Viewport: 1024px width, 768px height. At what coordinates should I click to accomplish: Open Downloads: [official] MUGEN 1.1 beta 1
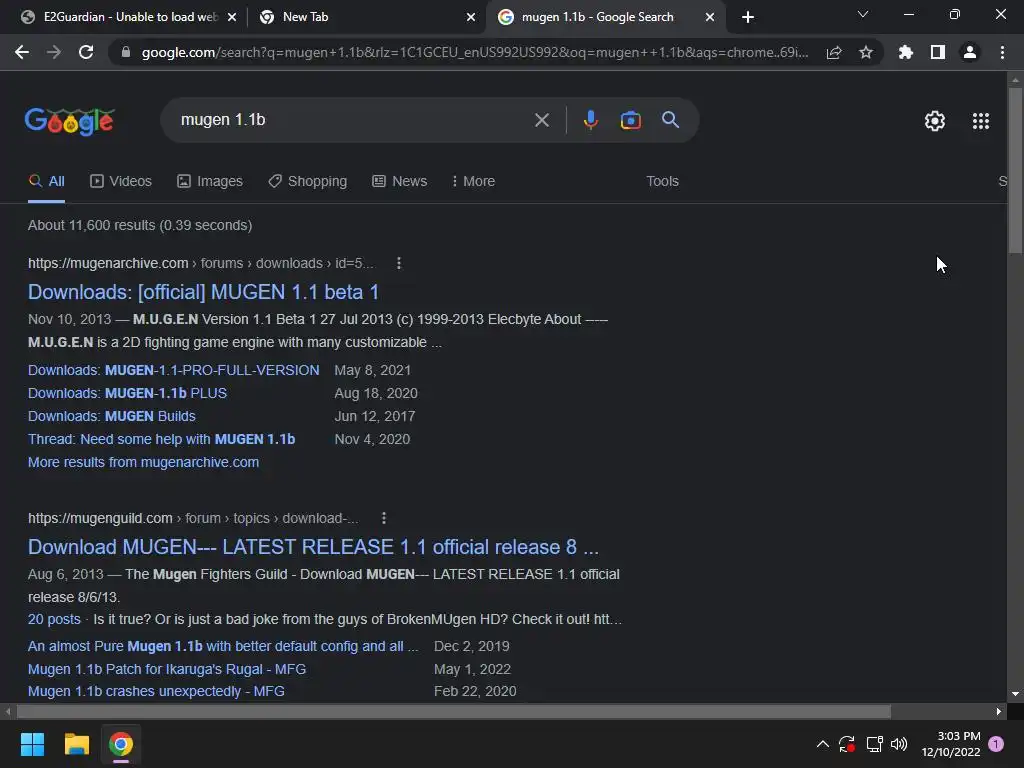click(x=203, y=292)
